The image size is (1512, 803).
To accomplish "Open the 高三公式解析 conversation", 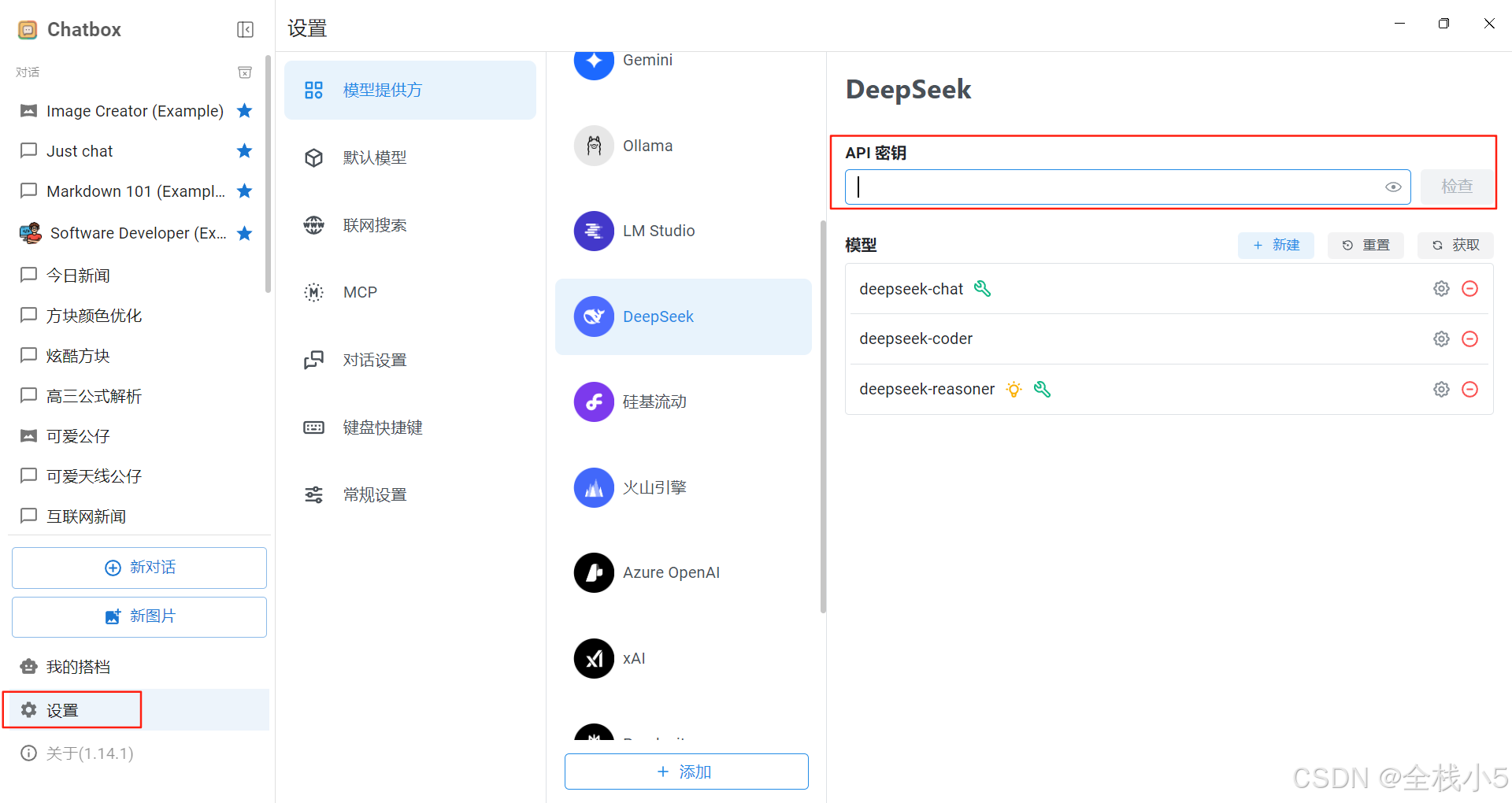I will coord(136,396).
